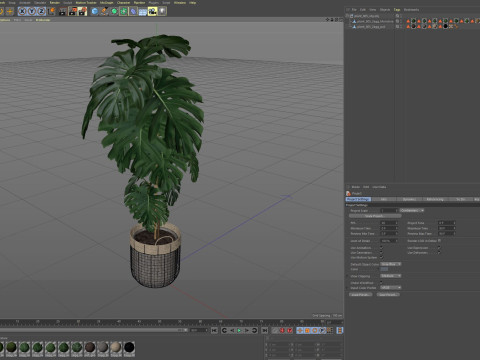The height and width of the screenshot is (360, 480).
Task: Select the third object row in Object Manager
Action: 370,26
